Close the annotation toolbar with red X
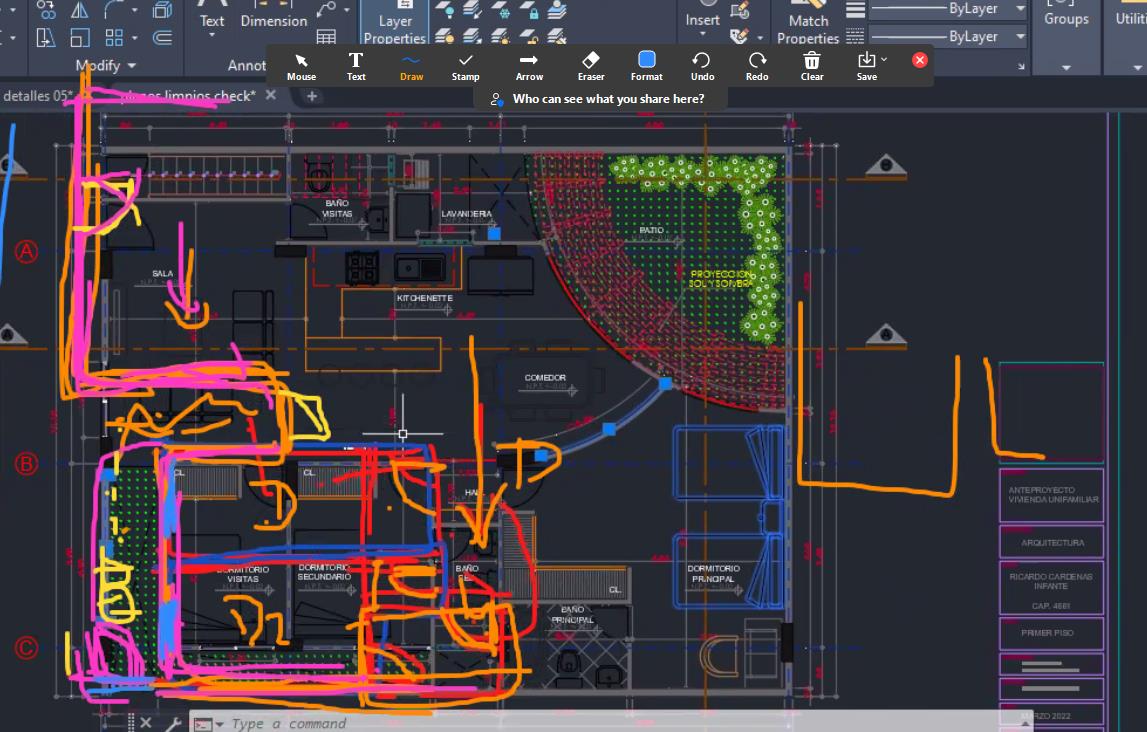Screen dimensions: 1147x732 pyautogui.click(x=920, y=60)
